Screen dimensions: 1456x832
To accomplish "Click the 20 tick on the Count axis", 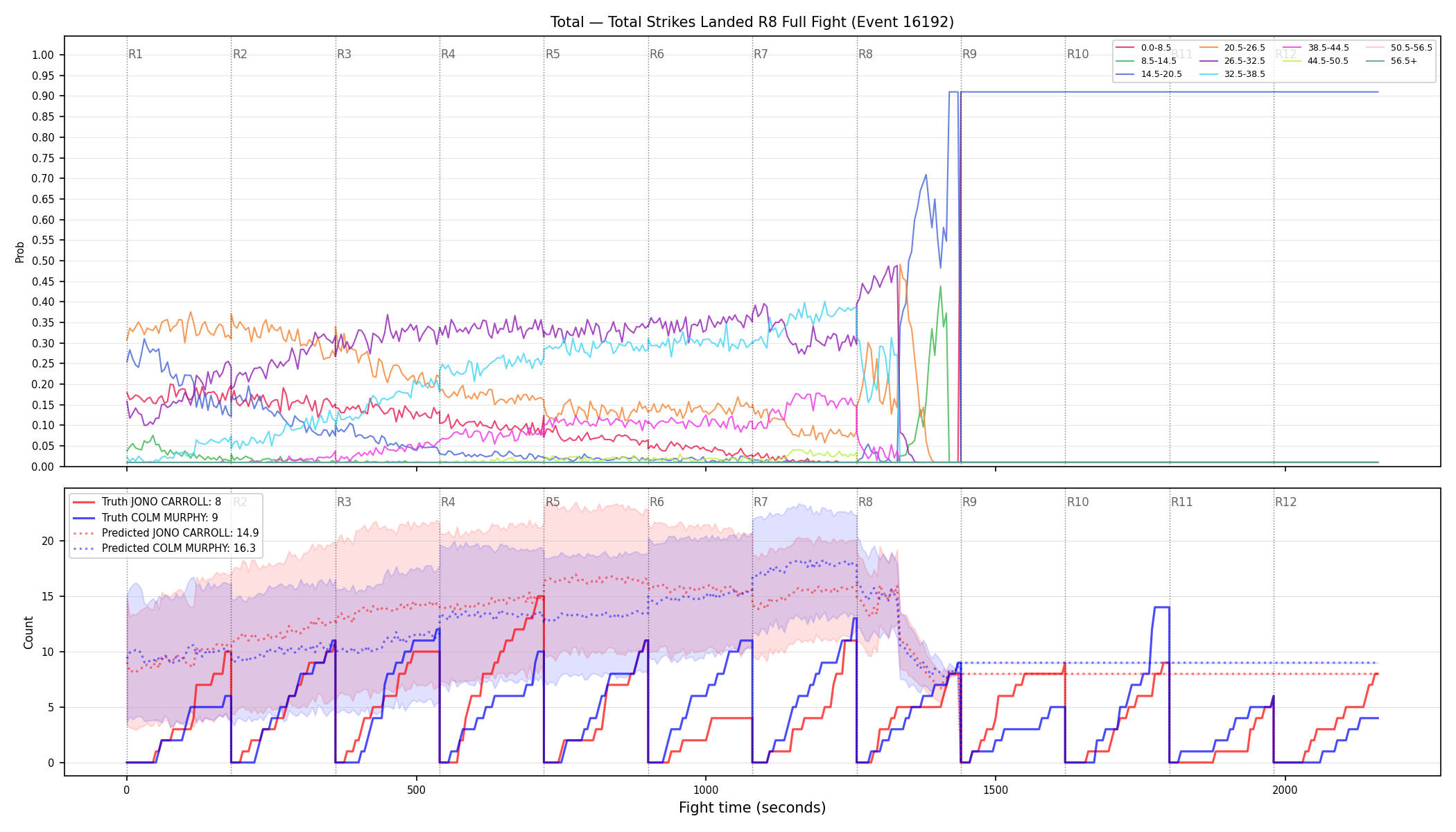I will tap(48, 541).
